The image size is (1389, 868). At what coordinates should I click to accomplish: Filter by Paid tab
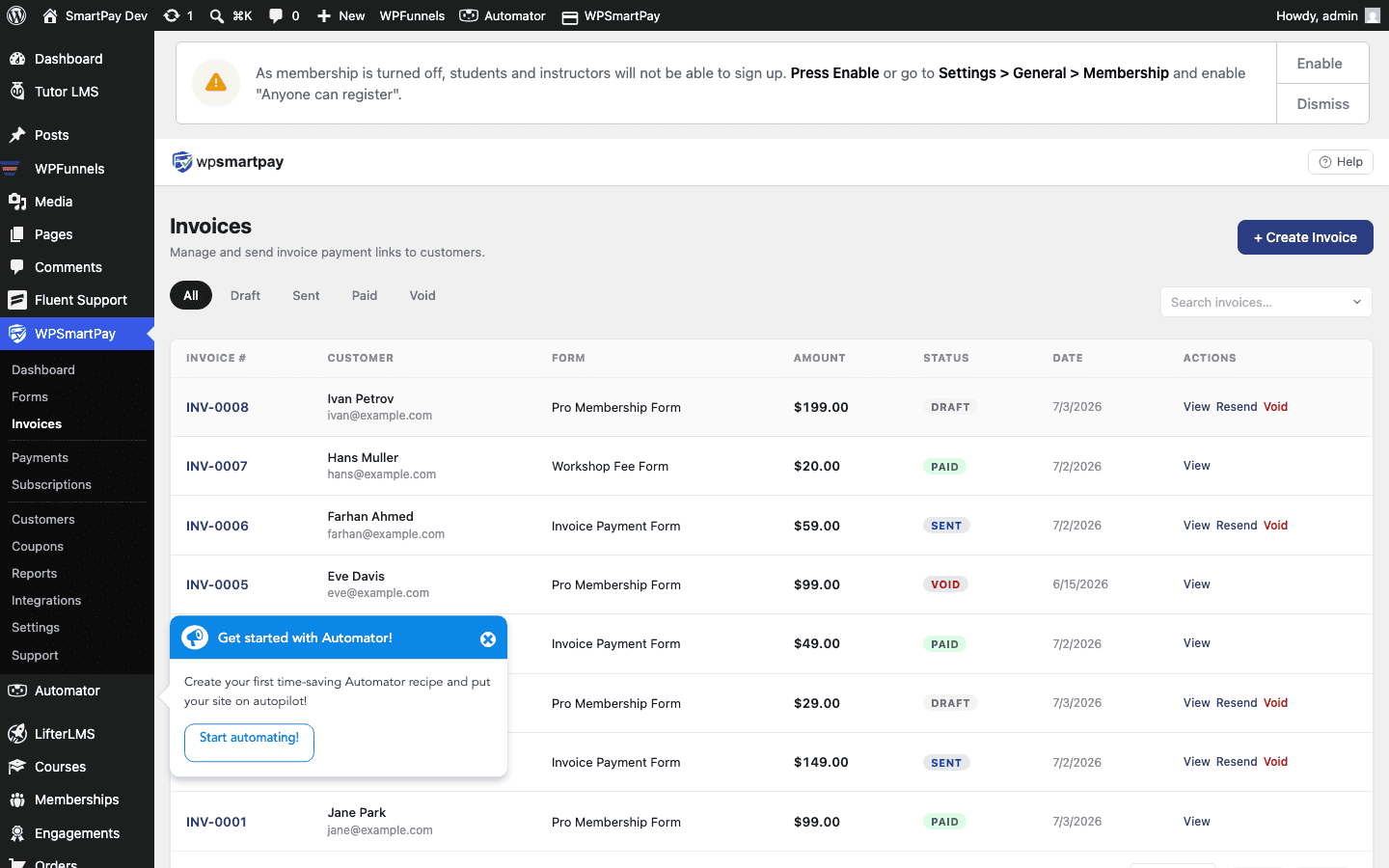tap(365, 295)
